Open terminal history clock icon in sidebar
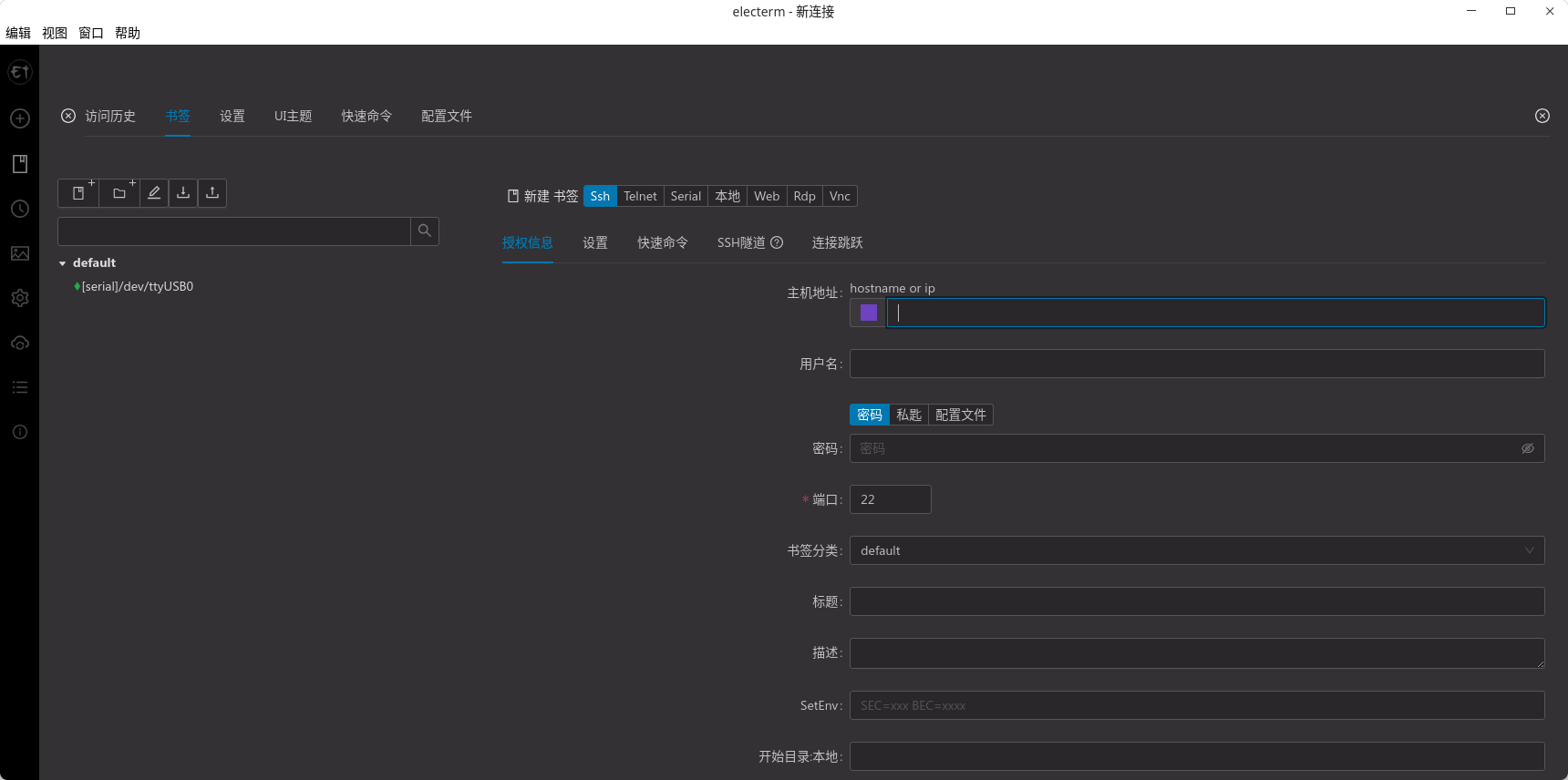The image size is (1568, 780). (x=20, y=209)
